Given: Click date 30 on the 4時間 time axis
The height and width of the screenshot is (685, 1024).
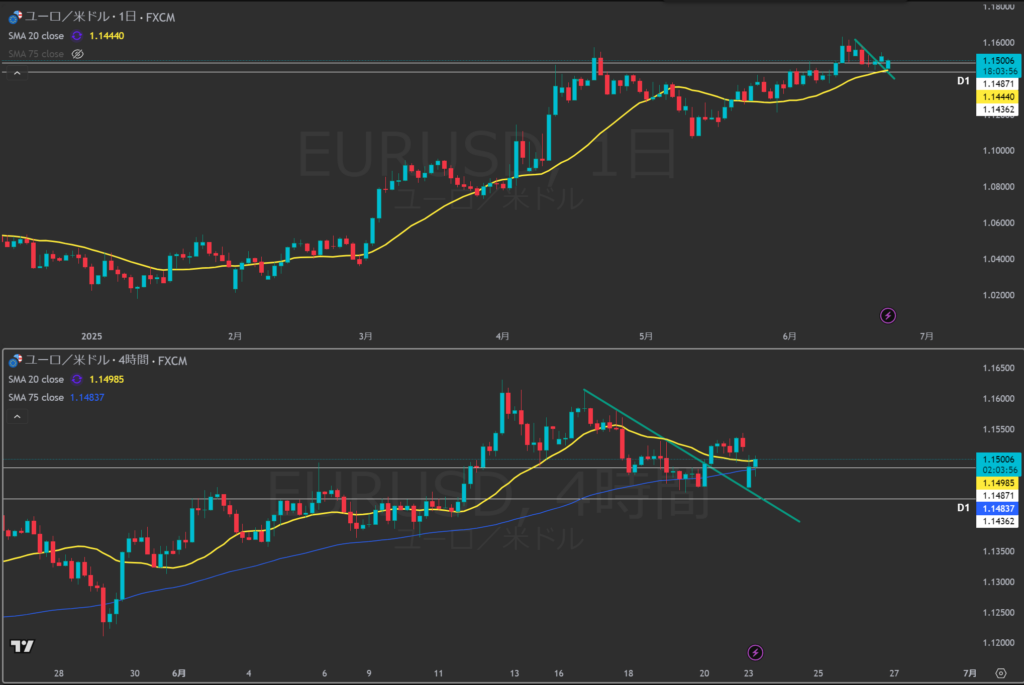Looking at the screenshot, I should [135, 673].
